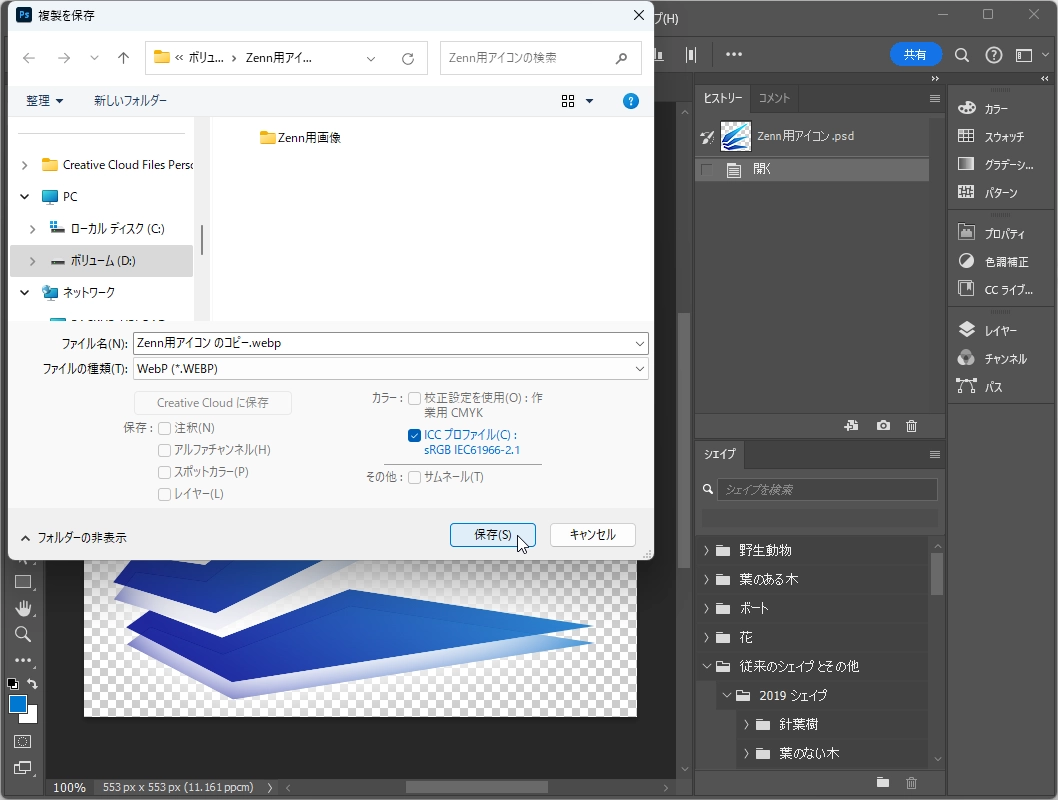
Task: Open the Shapes panel flyout menu
Action: [935, 455]
